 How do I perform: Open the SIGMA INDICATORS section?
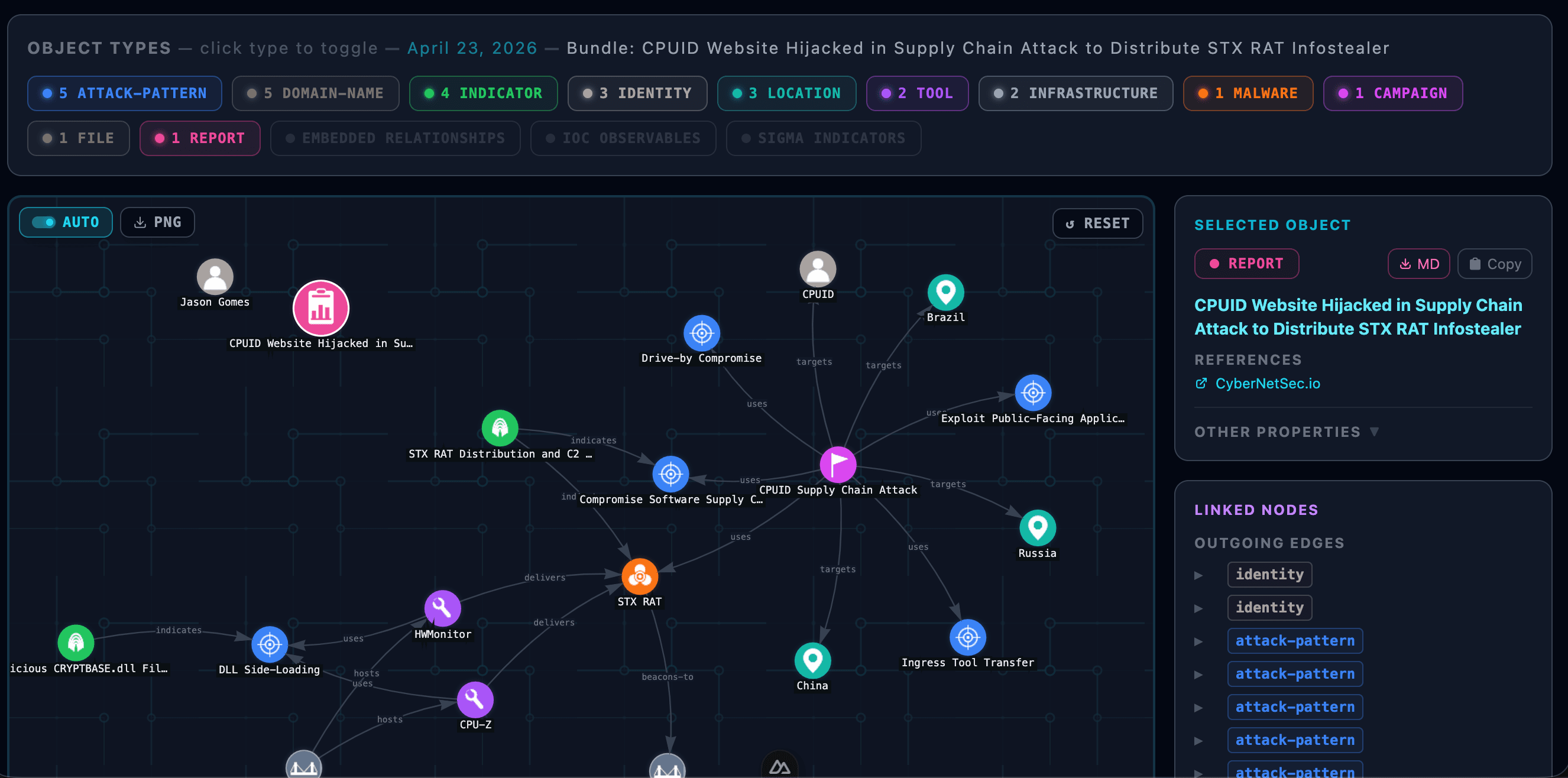824,138
